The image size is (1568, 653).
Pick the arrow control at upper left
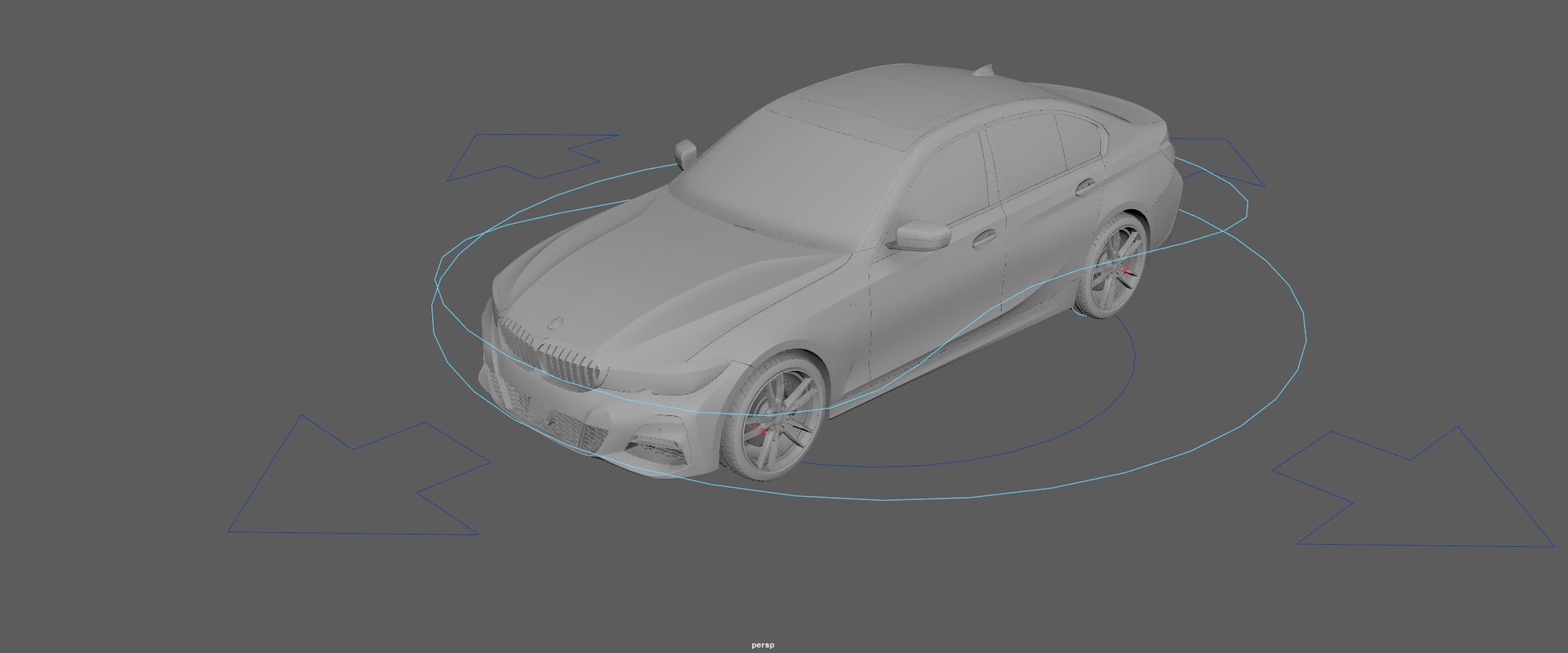(x=532, y=156)
